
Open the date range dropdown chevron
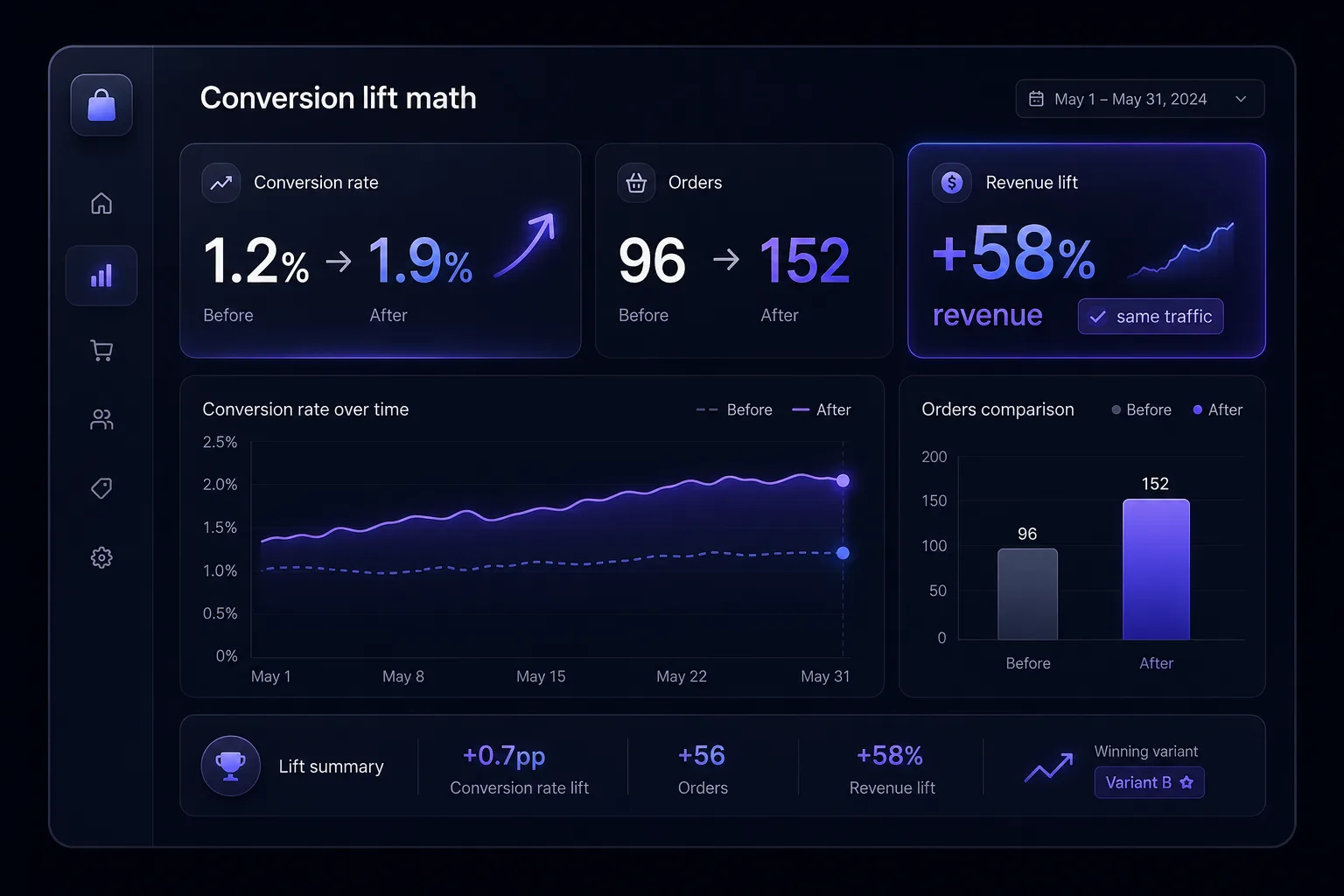pos(1241,99)
